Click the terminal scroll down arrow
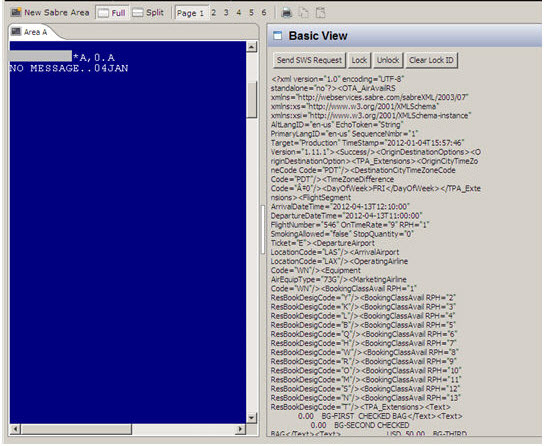This screenshot has width=544, height=446. click(x=252, y=418)
